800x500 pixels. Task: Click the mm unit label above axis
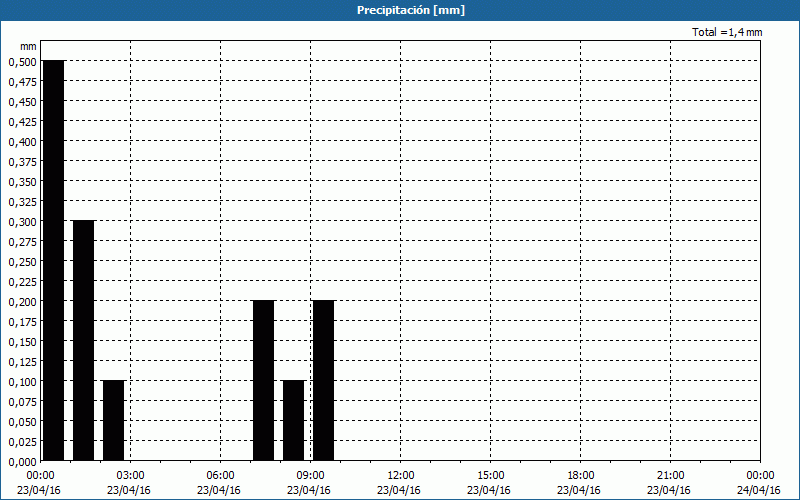pos(28,46)
